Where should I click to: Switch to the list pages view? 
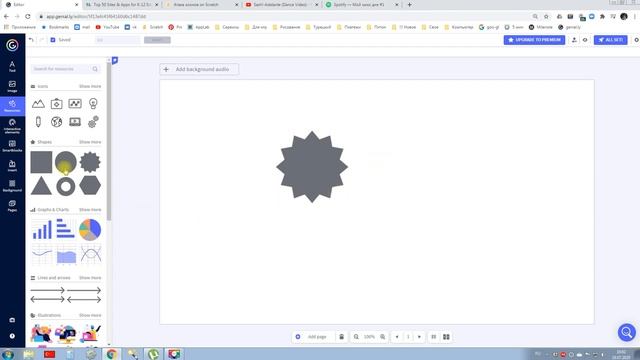[x=434, y=337]
